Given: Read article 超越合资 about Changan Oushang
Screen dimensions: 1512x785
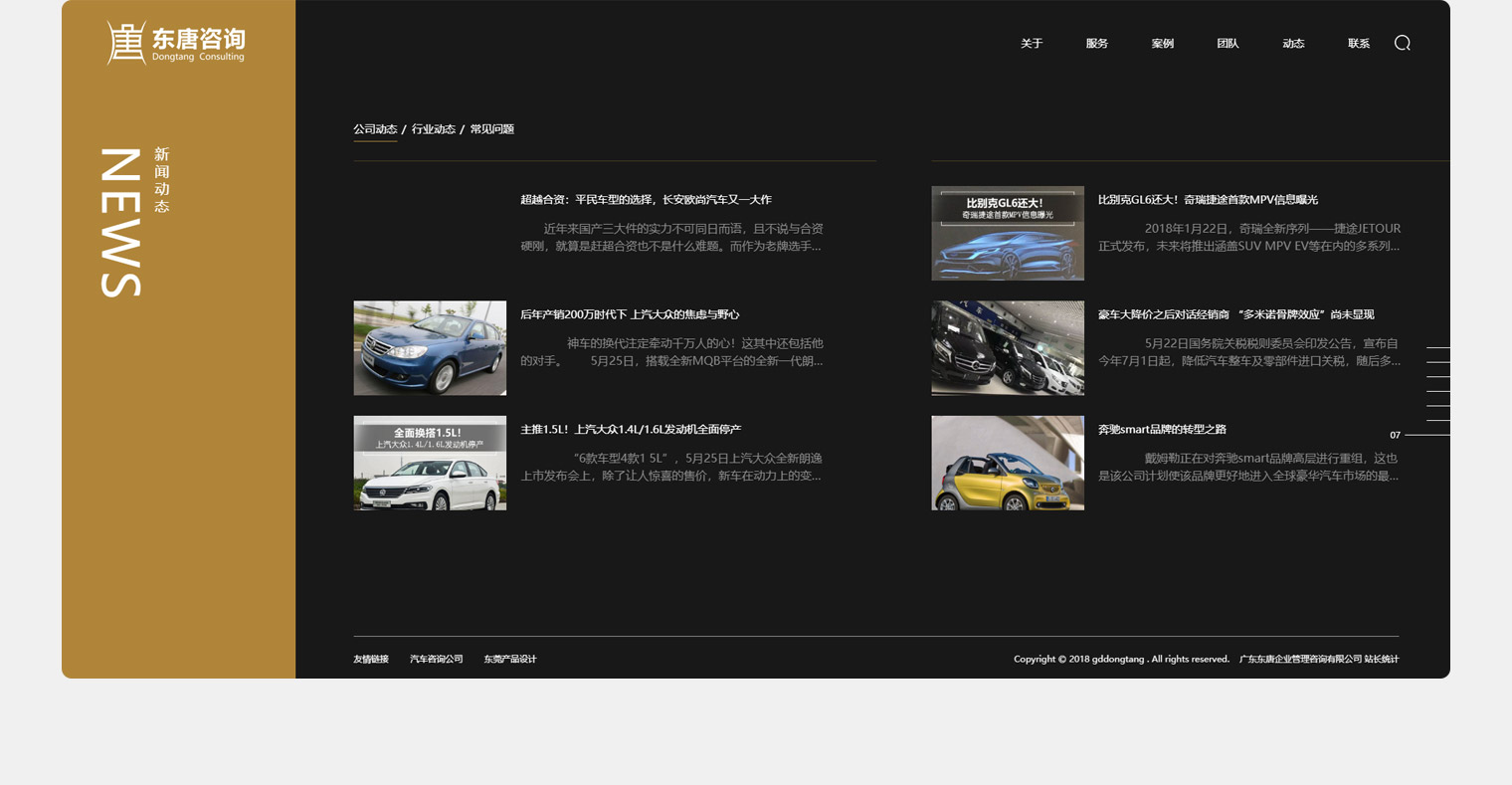Looking at the screenshot, I should [x=646, y=200].
